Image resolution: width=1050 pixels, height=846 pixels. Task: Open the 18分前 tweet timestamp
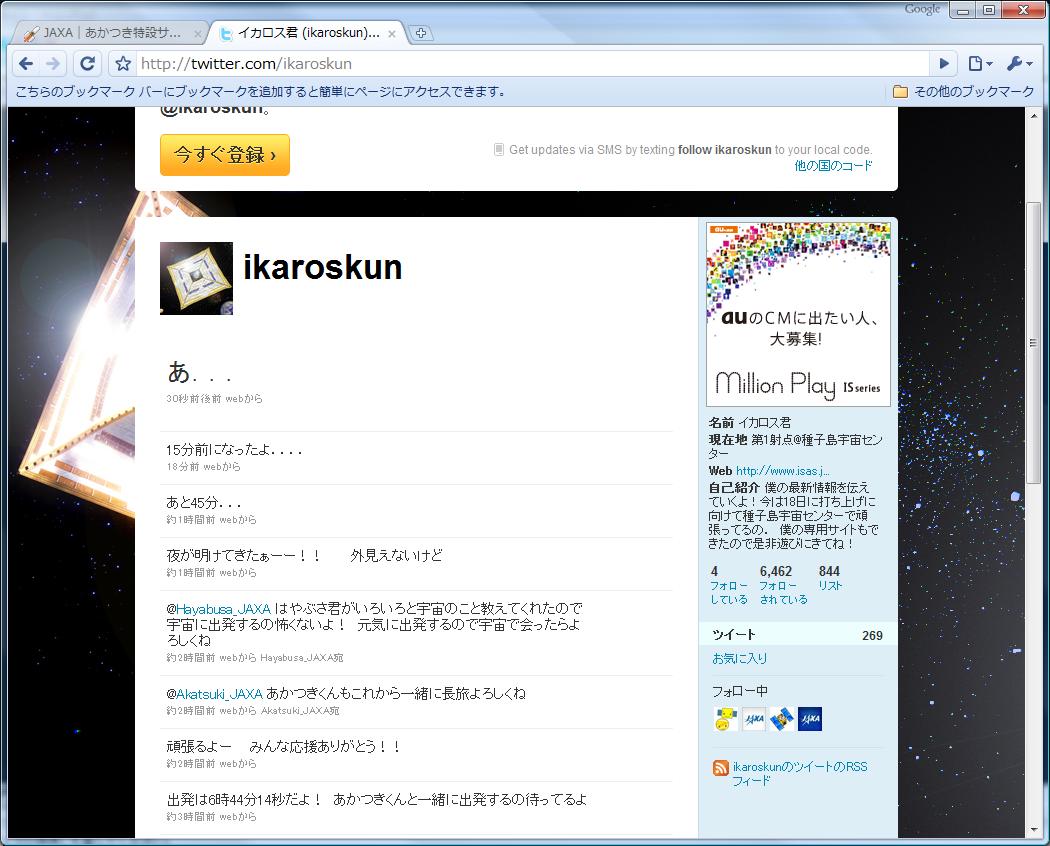click(x=183, y=467)
